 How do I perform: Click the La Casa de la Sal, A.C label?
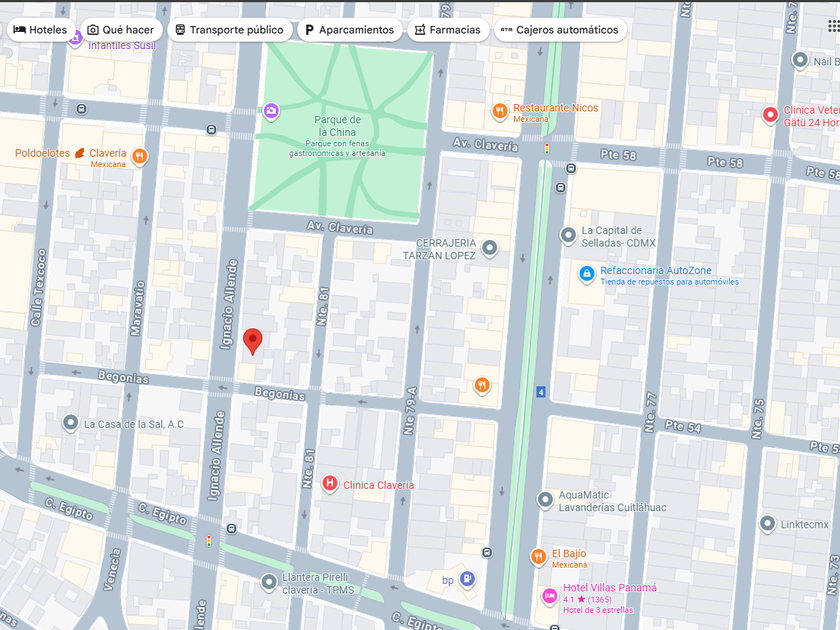134,424
